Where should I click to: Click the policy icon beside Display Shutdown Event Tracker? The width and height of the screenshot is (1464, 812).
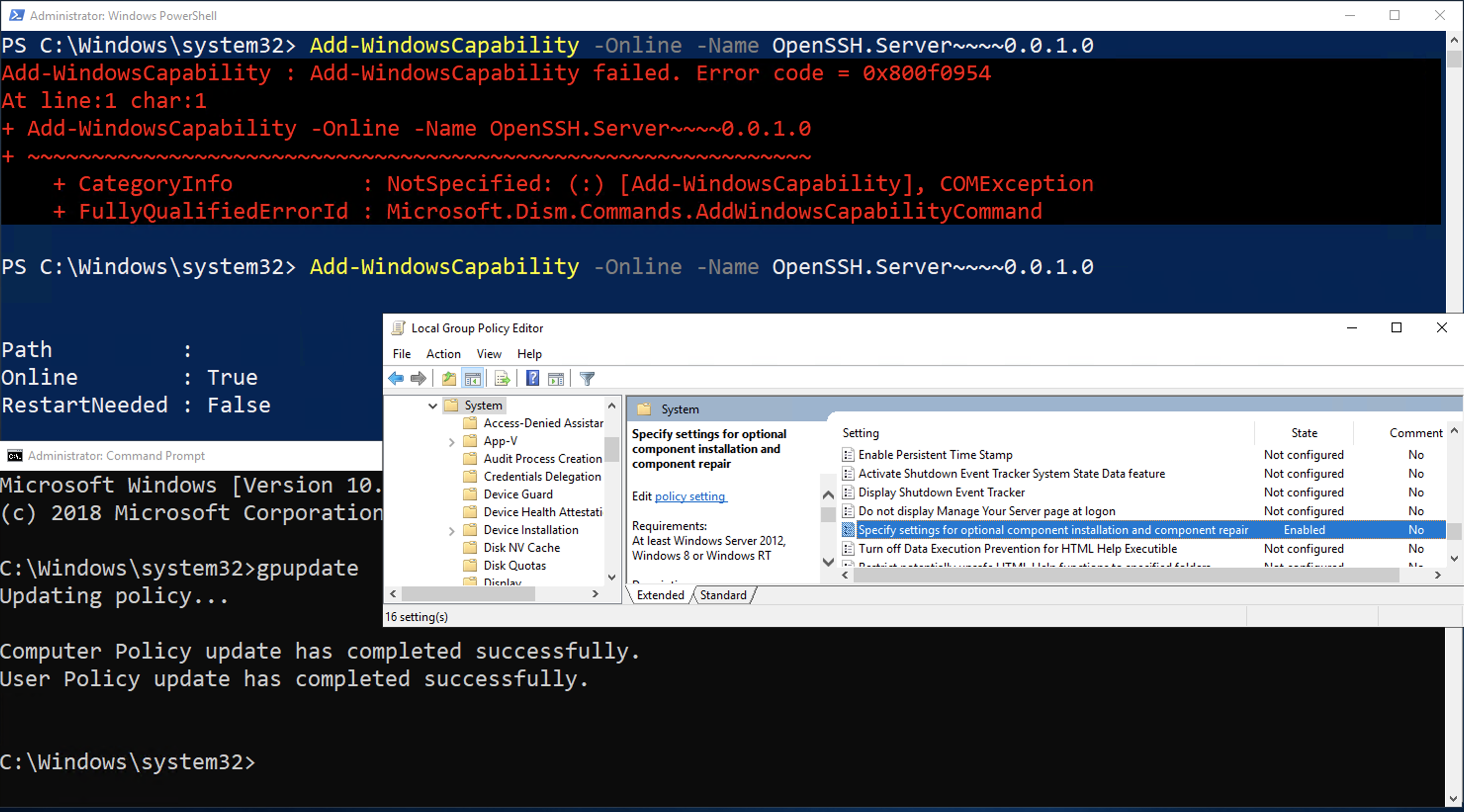(x=848, y=492)
